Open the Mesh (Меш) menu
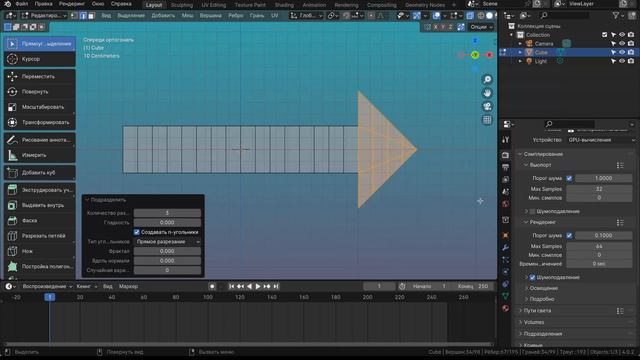This screenshot has height=360, width=640. click(x=187, y=16)
